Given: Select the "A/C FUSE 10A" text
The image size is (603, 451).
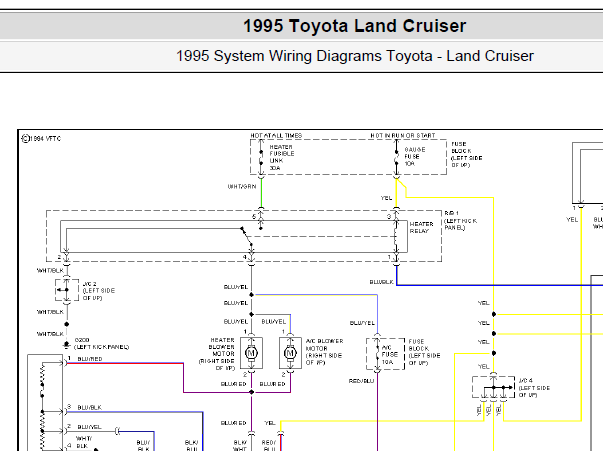Looking at the screenshot, I should pyautogui.click(x=389, y=354).
